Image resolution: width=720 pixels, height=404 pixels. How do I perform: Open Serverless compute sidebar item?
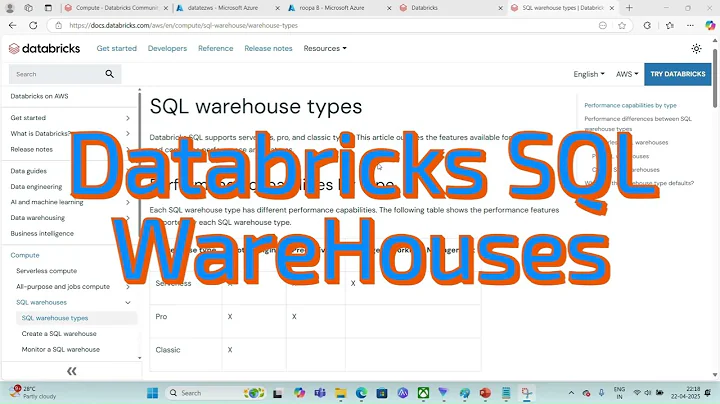pos(46,271)
